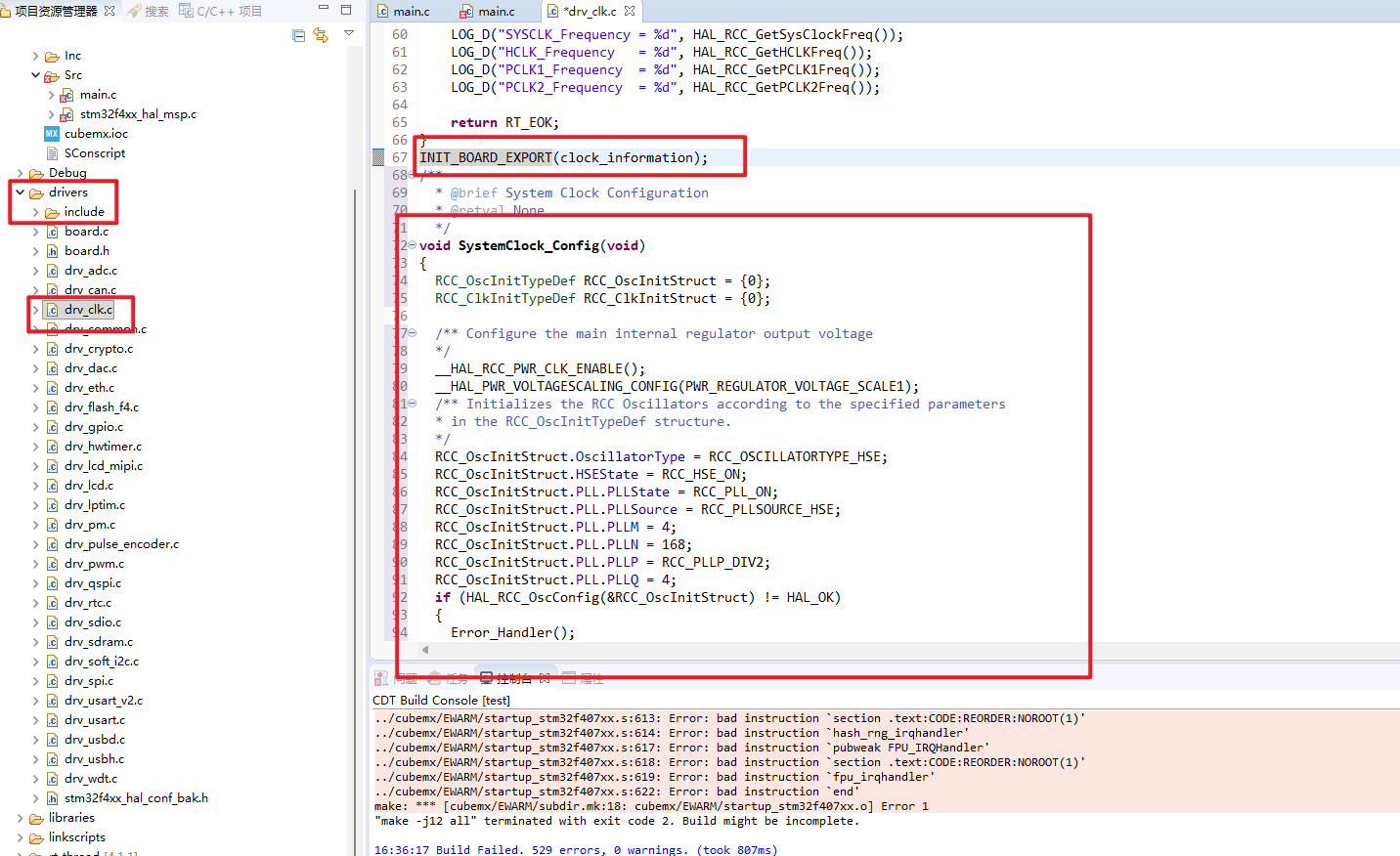1400x856 pixels.
Task: Expand stm32f4xx_hal_msp.c node
Action: tap(52, 114)
